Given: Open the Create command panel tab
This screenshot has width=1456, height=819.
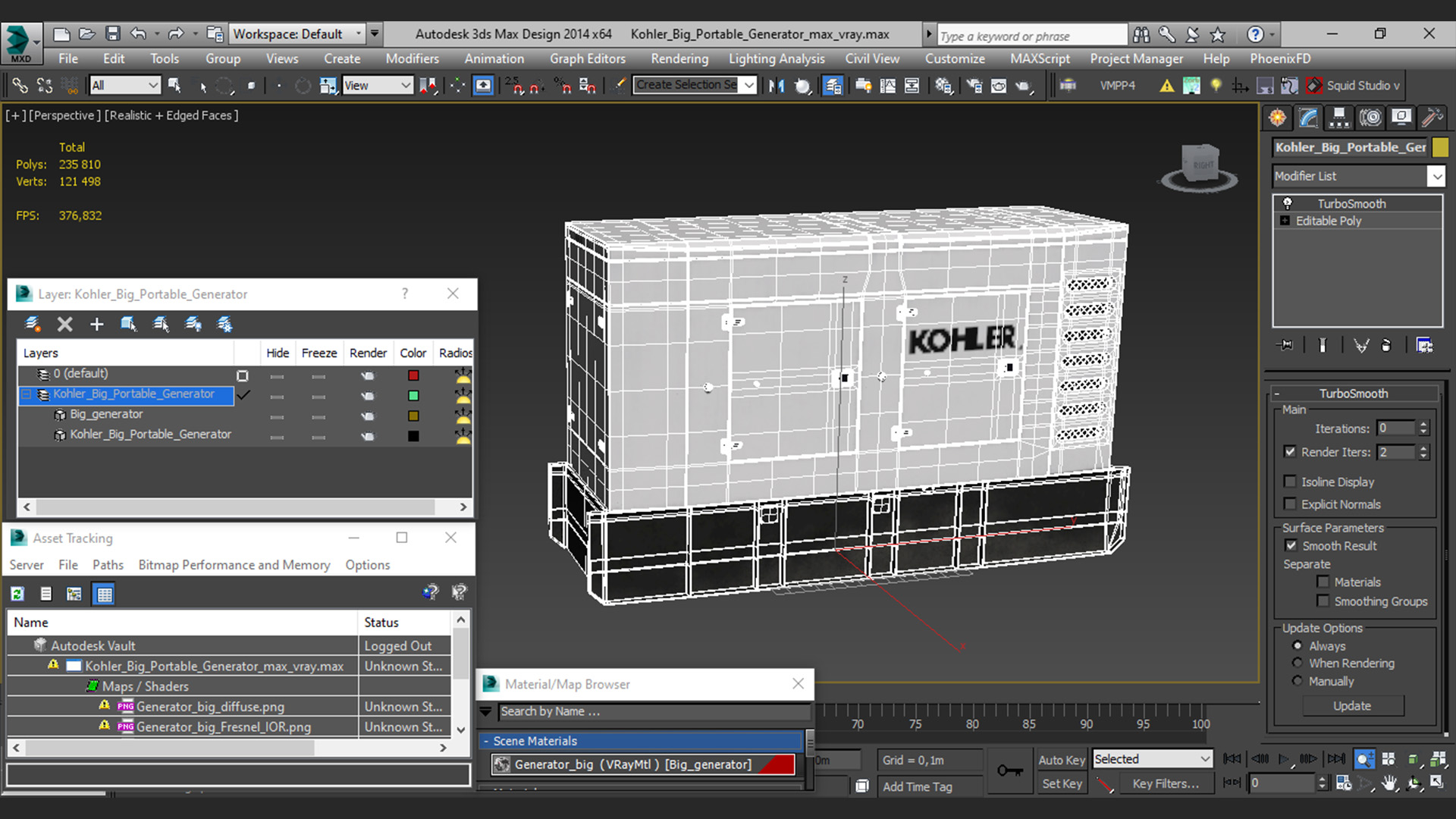Looking at the screenshot, I should 1278,118.
